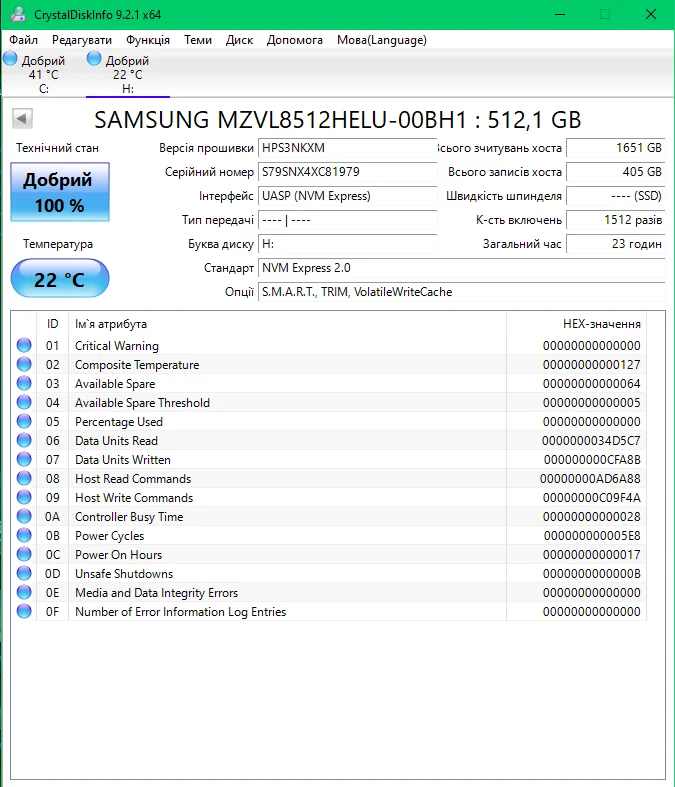Click the hex value 00000000C09F4A

point(592,498)
